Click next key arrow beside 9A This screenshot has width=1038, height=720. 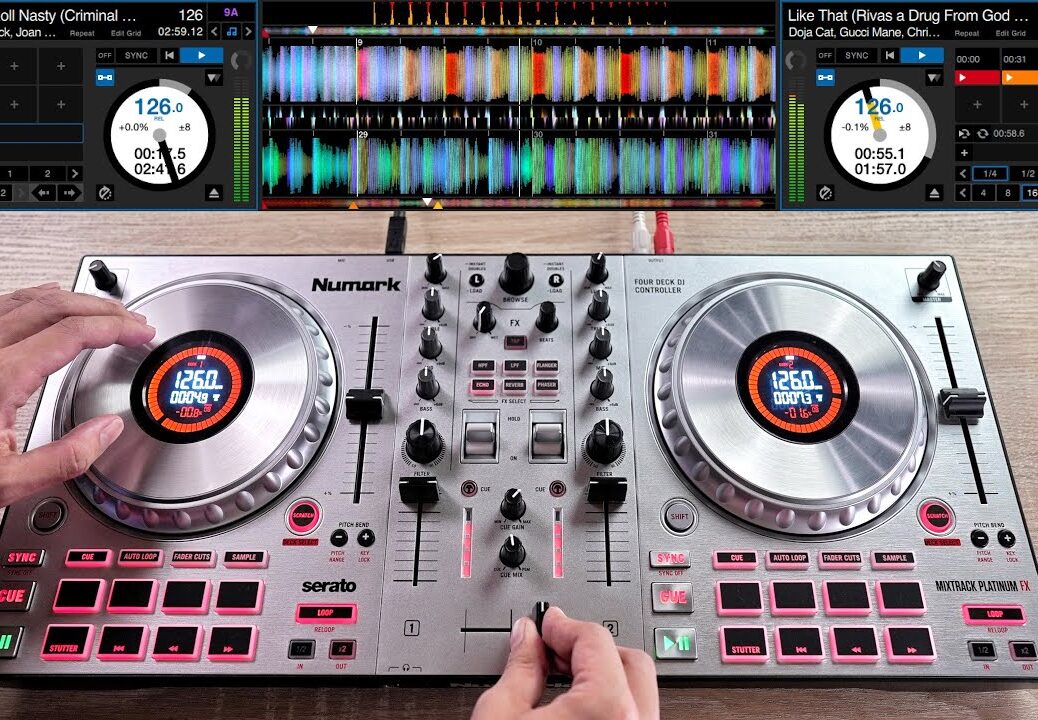[x=248, y=31]
